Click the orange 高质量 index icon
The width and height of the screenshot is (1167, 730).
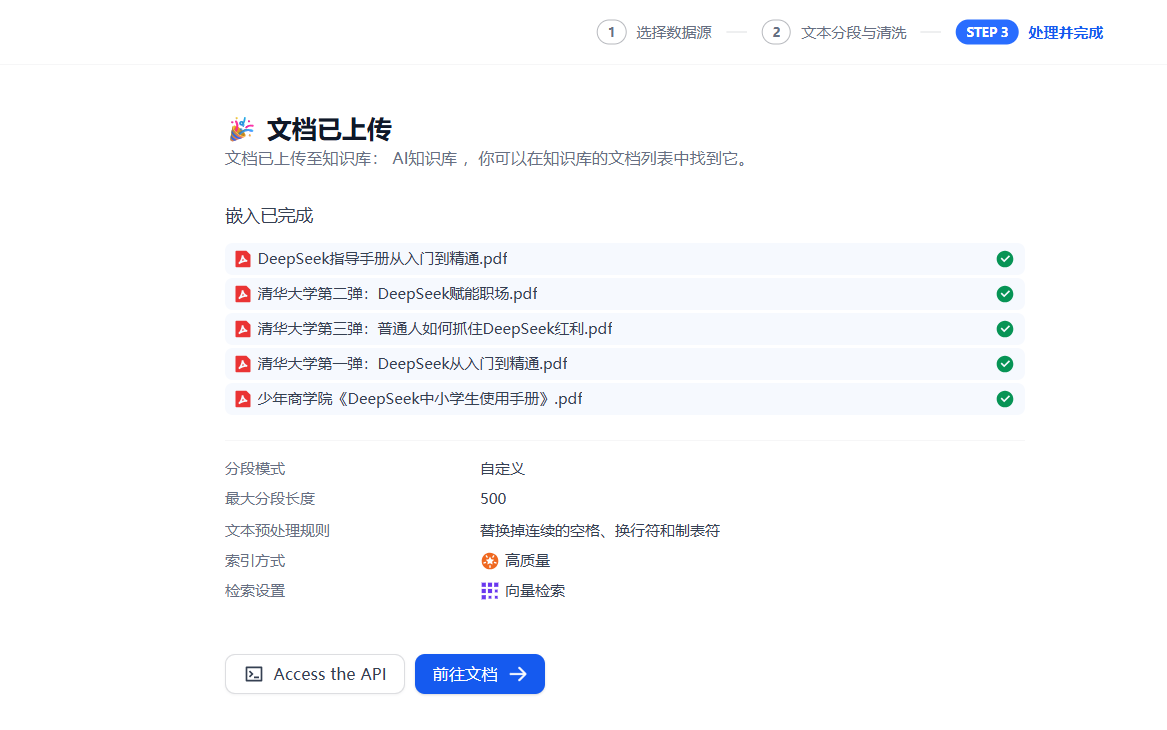pos(490,561)
